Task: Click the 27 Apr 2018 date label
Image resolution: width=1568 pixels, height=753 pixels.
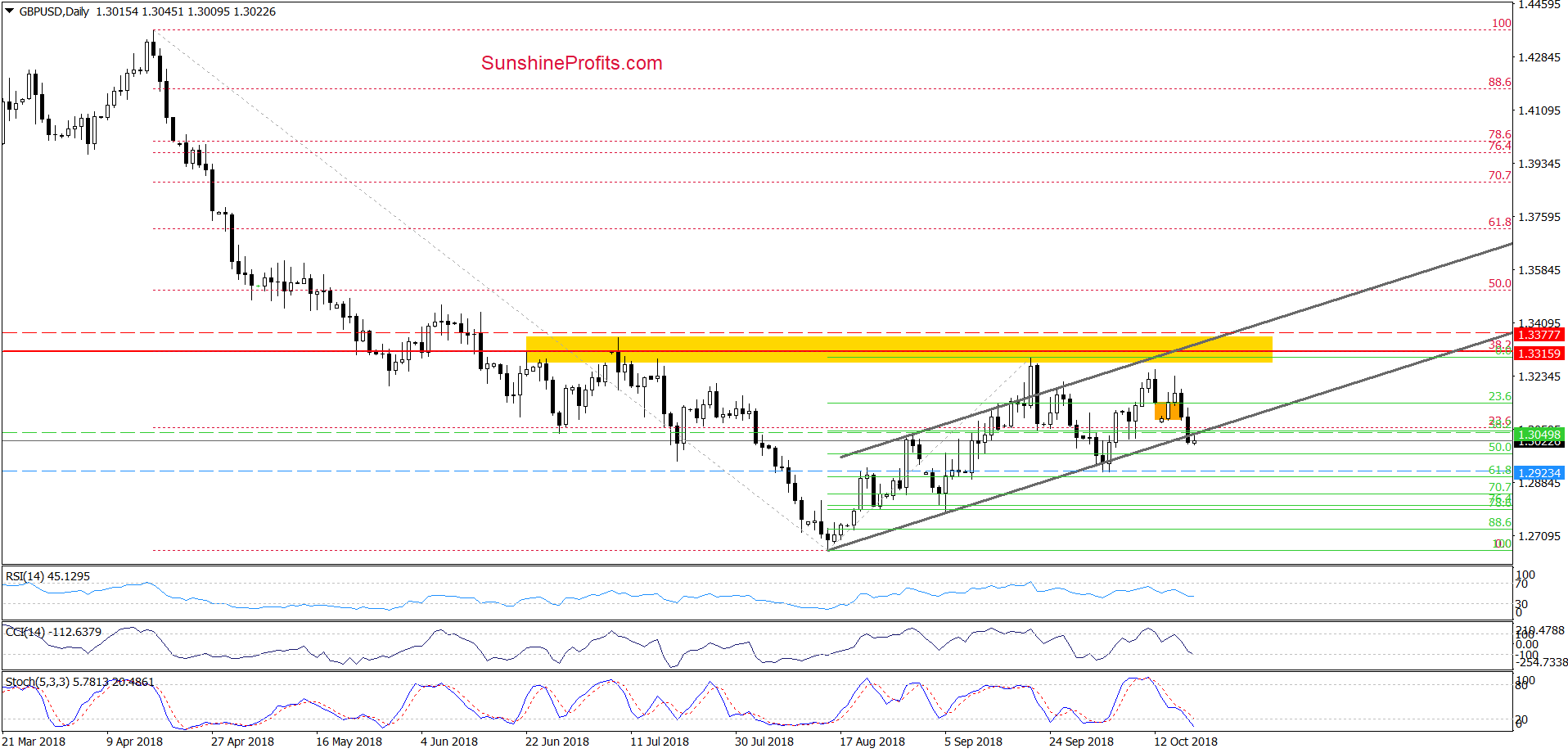Action: coord(242,742)
